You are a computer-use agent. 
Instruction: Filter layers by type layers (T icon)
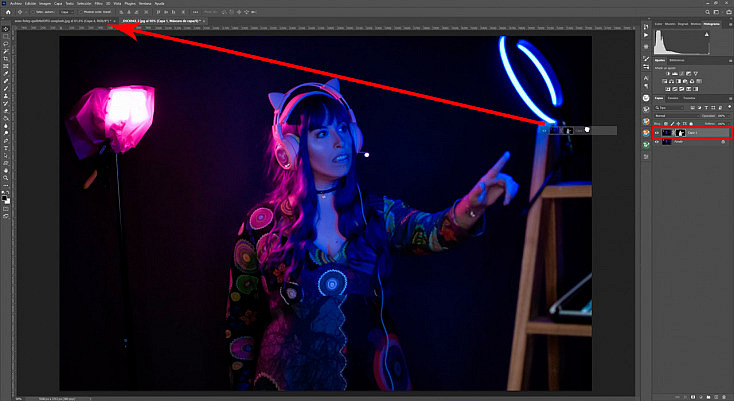coord(706,108)
